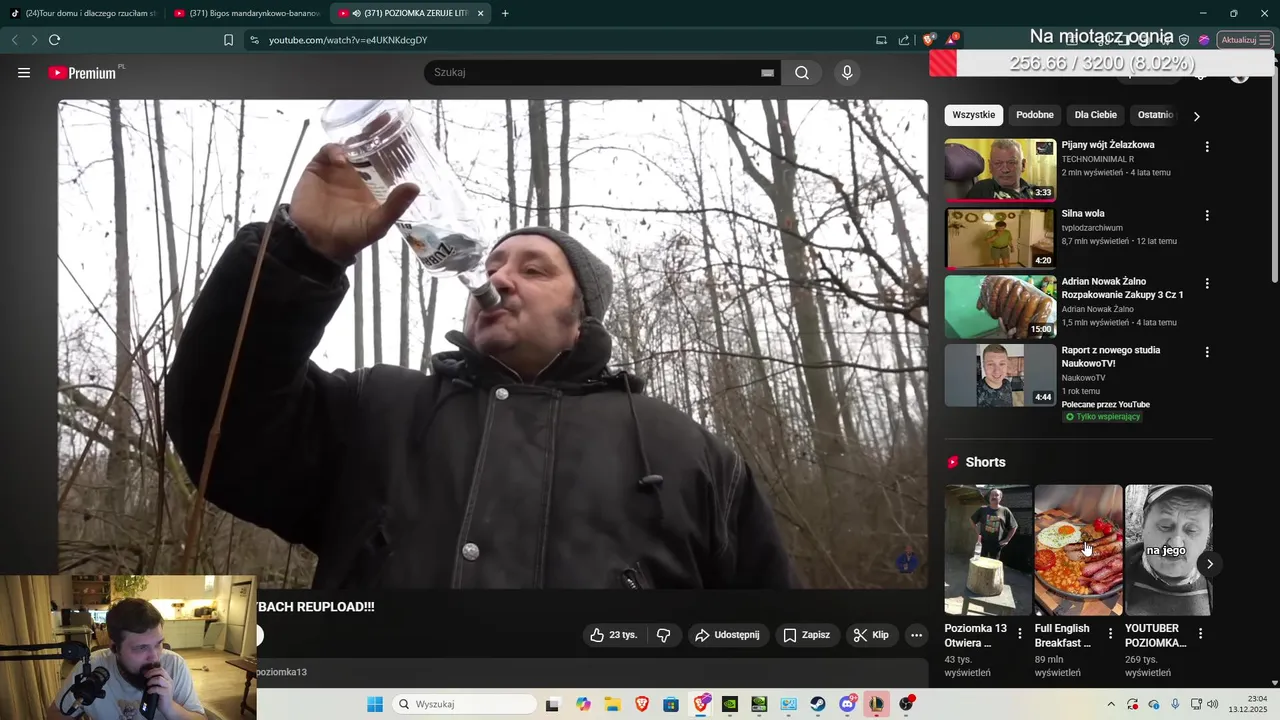Open the Windows Start menu

tap(375, 704)
